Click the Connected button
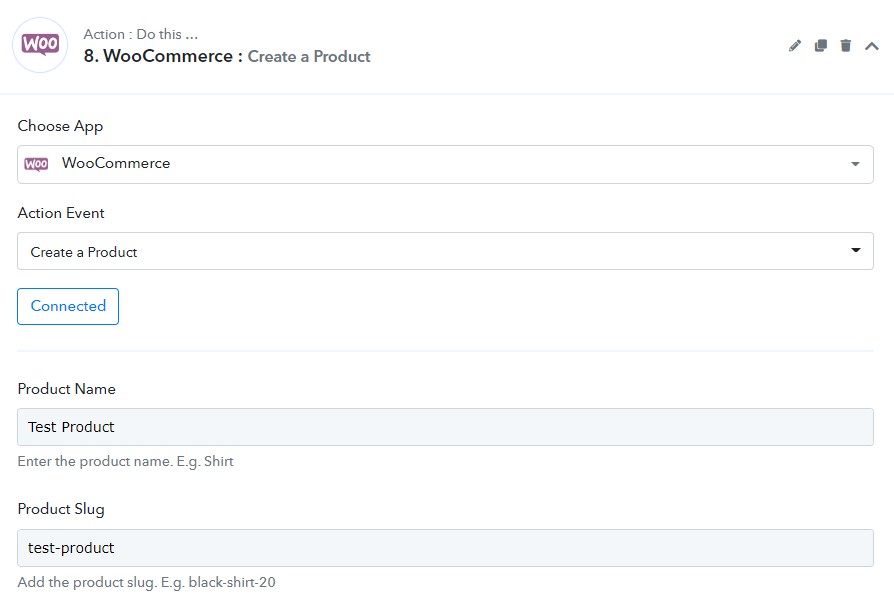This screenshot has width=894, height=599. coord(68,306)
